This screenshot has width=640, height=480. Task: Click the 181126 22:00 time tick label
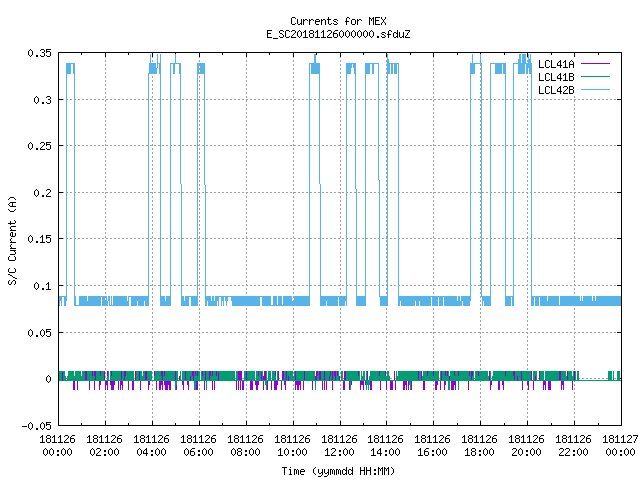(573, 446)
